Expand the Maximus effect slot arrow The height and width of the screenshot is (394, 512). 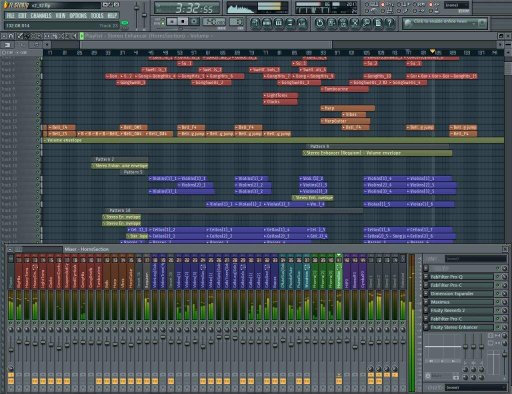426,302
